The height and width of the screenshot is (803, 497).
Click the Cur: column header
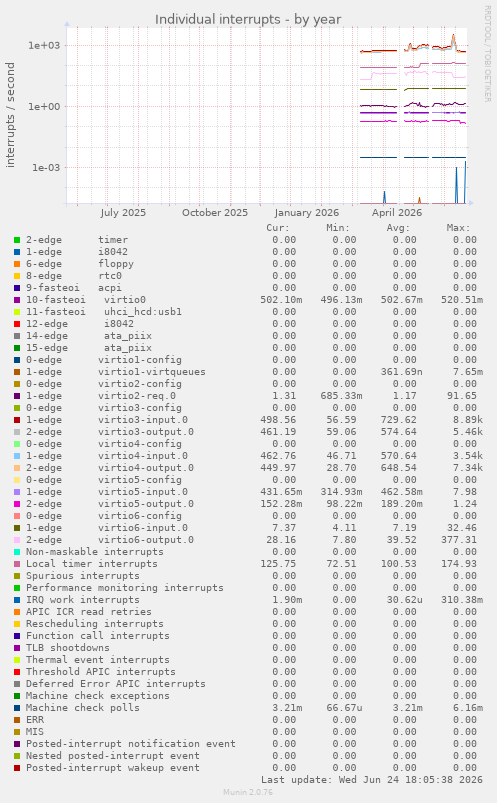(278, 228)
